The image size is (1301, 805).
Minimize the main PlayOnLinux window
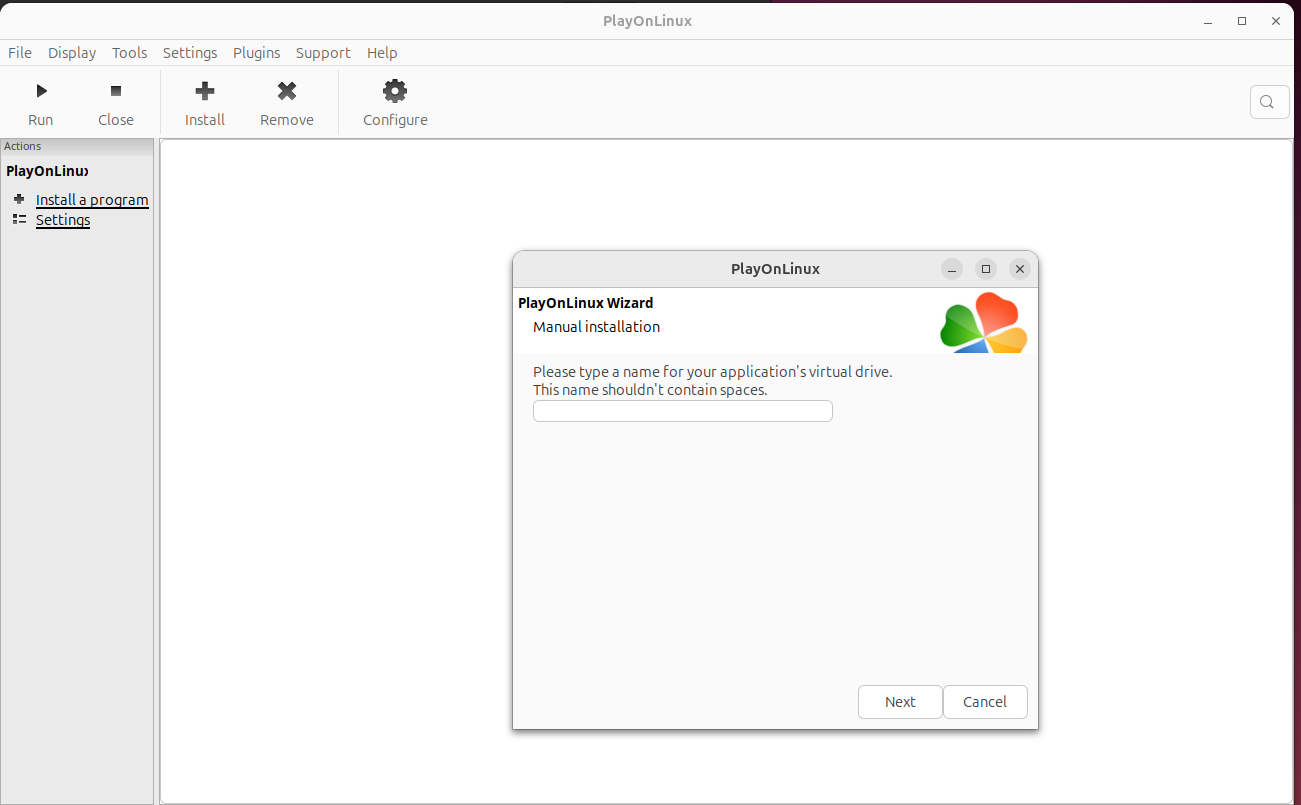pyautogui.click(x=1209, y=21)
